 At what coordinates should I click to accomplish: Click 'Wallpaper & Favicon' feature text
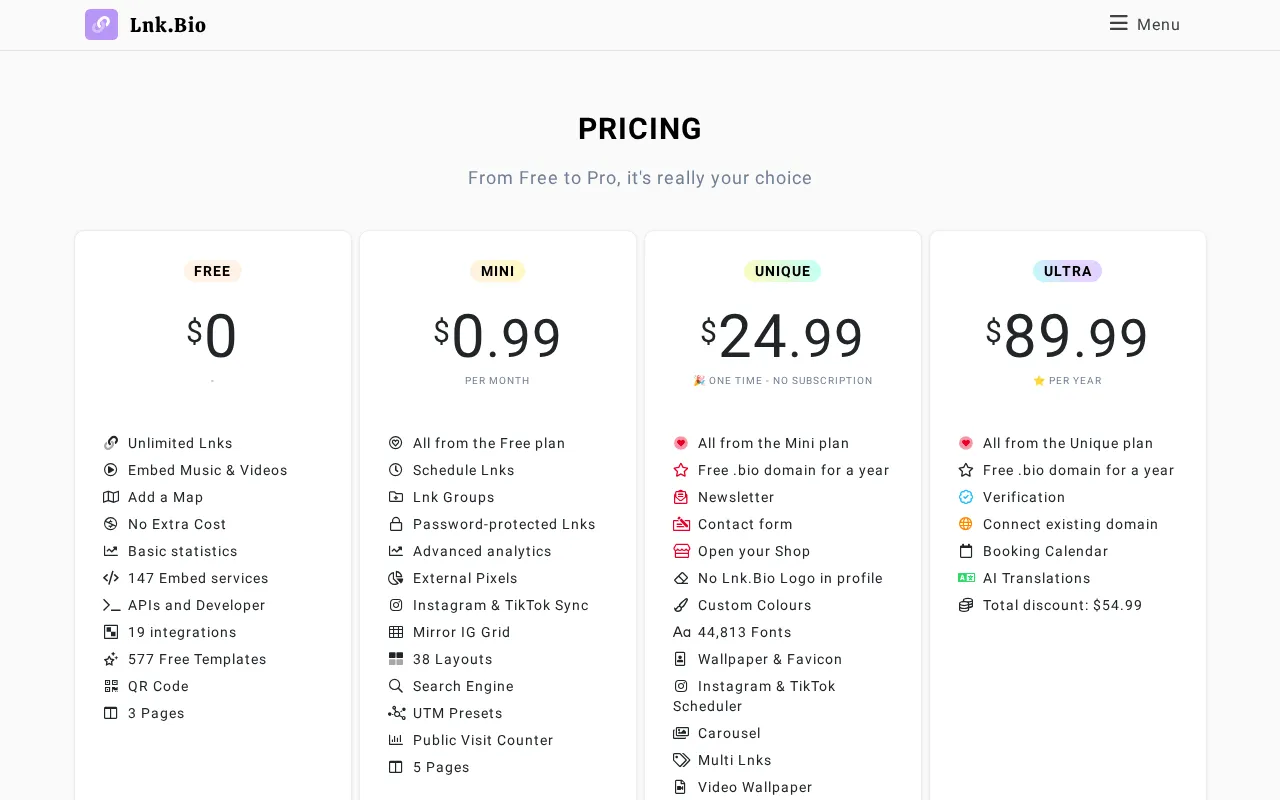tap(770, 659)
